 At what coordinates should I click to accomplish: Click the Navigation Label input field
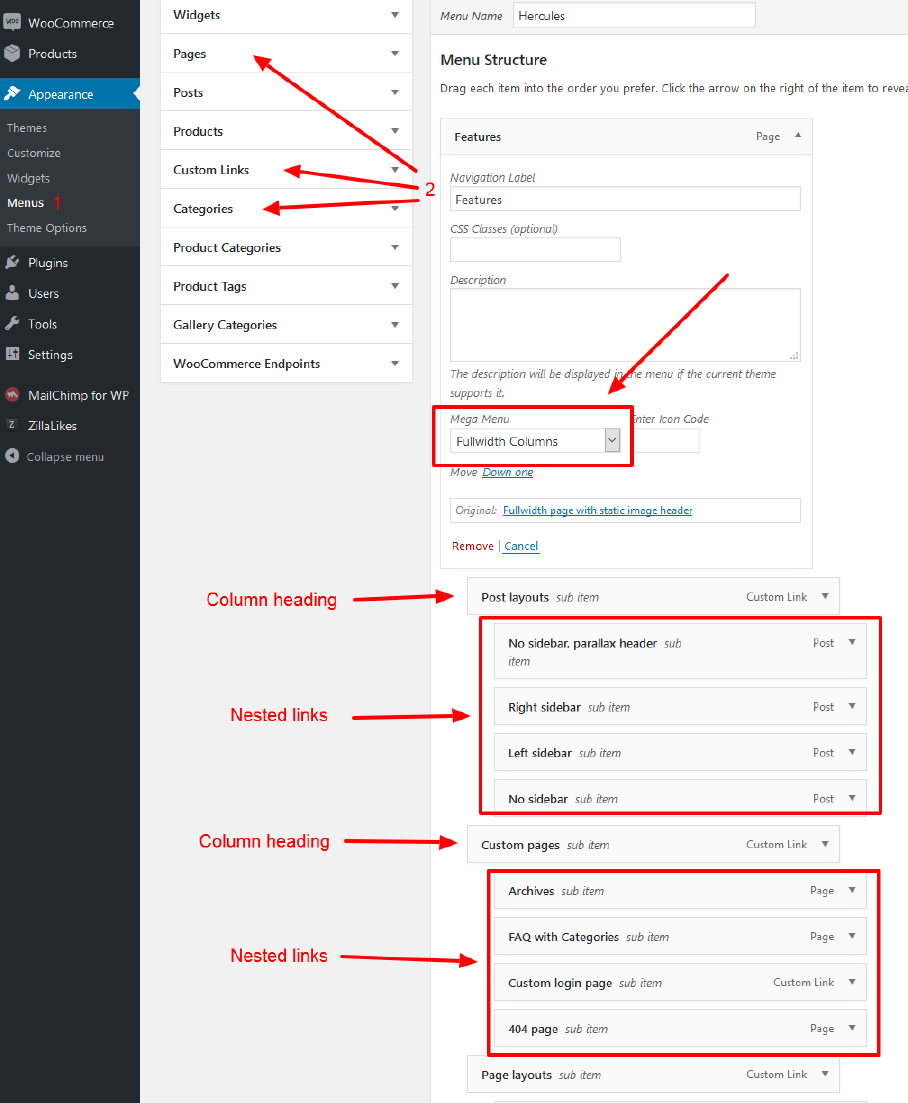click(625, 199)
